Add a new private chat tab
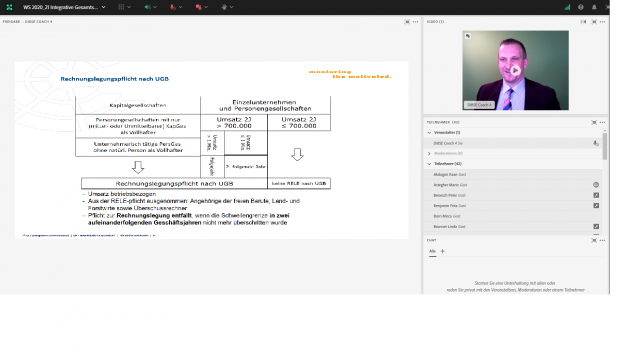640x360 pixels. (442, 251)
